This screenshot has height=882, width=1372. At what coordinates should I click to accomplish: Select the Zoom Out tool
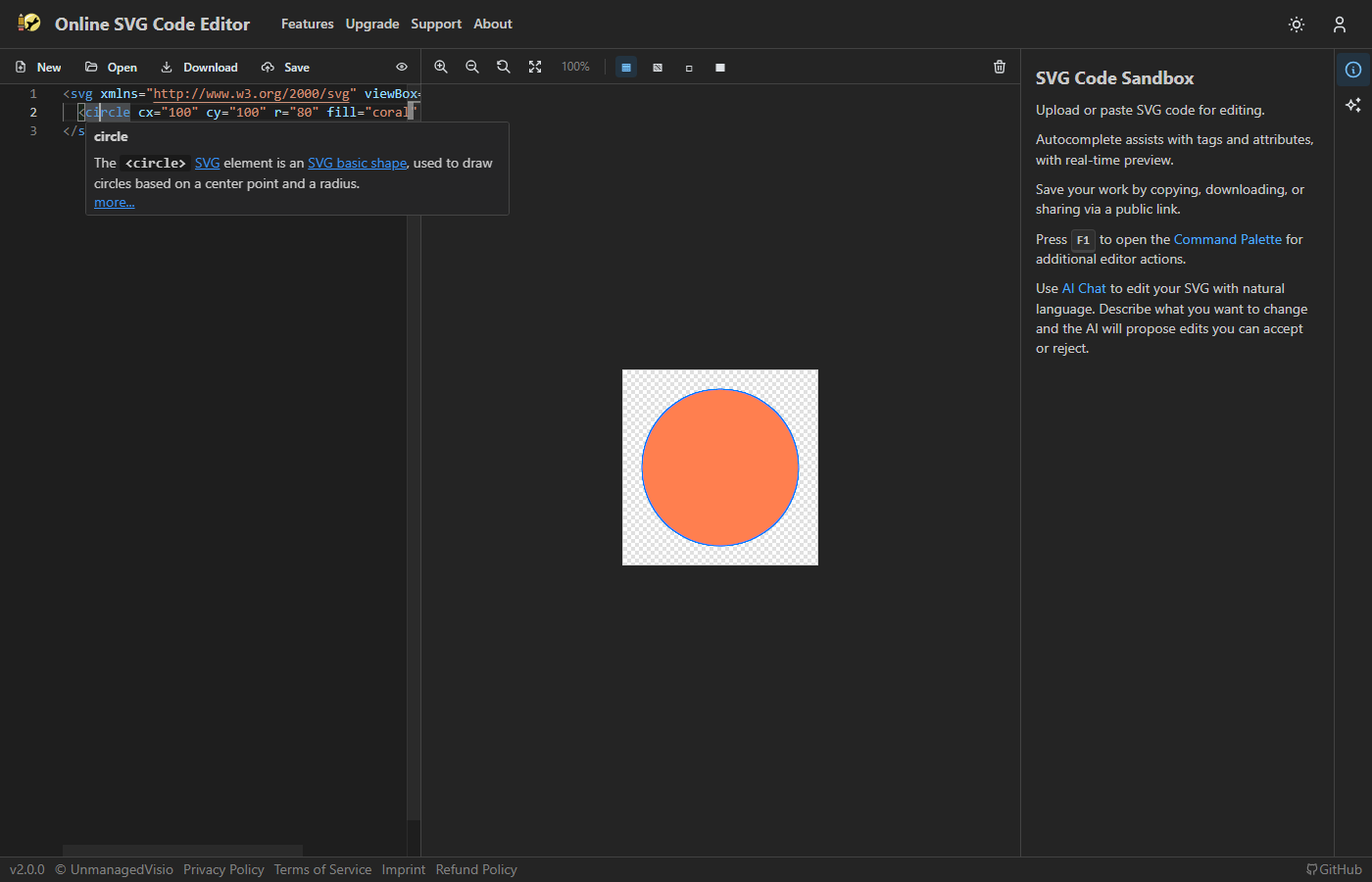pos(472,67)
